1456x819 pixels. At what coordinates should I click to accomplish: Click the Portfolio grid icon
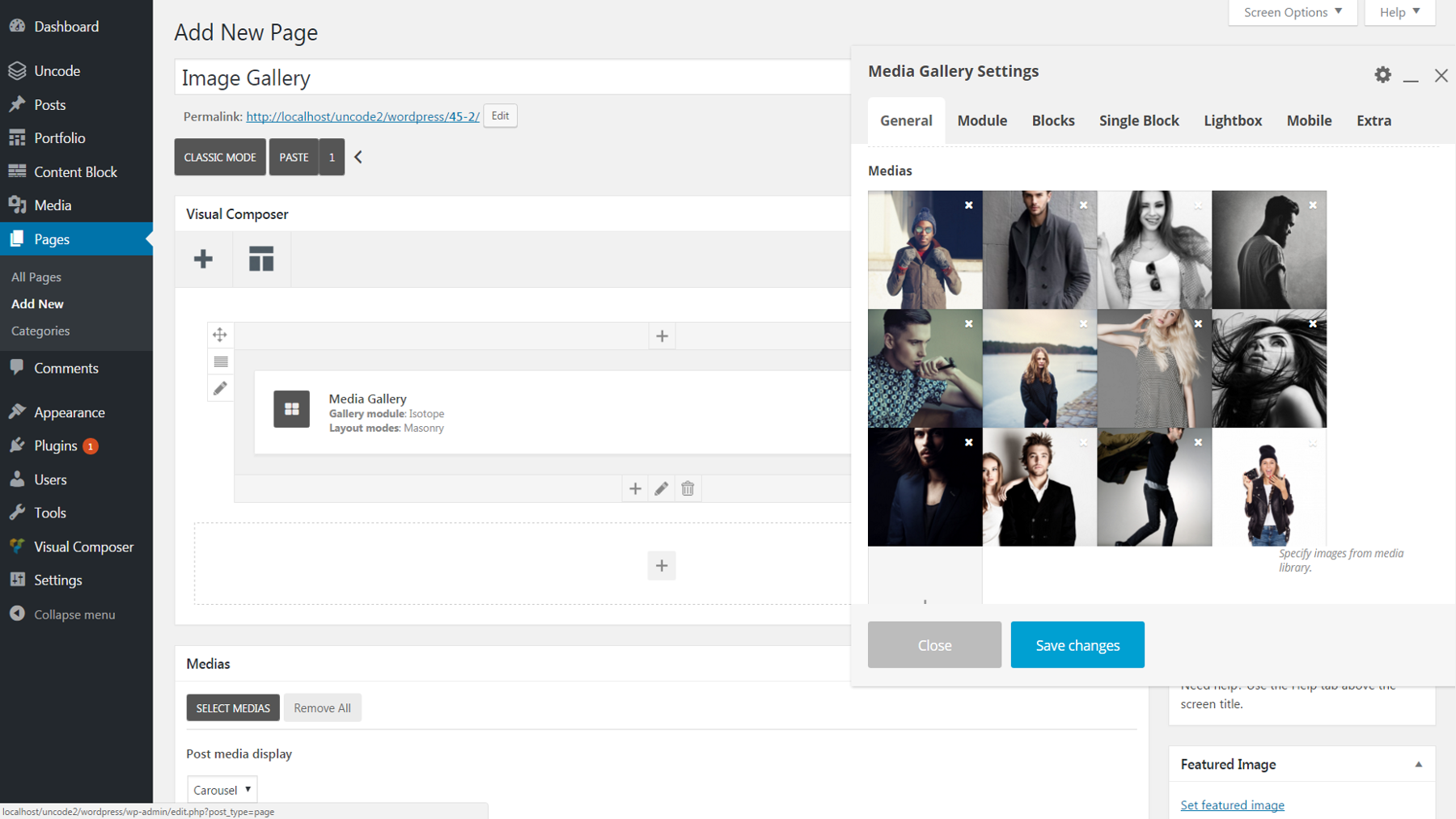point(17,137)
